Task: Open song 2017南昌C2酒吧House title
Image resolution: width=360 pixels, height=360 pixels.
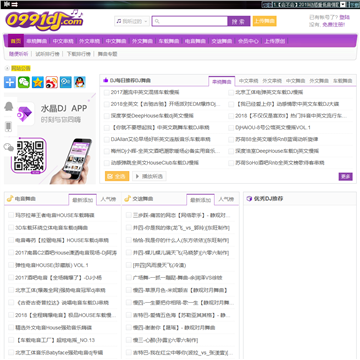Action: pos(66,253)
